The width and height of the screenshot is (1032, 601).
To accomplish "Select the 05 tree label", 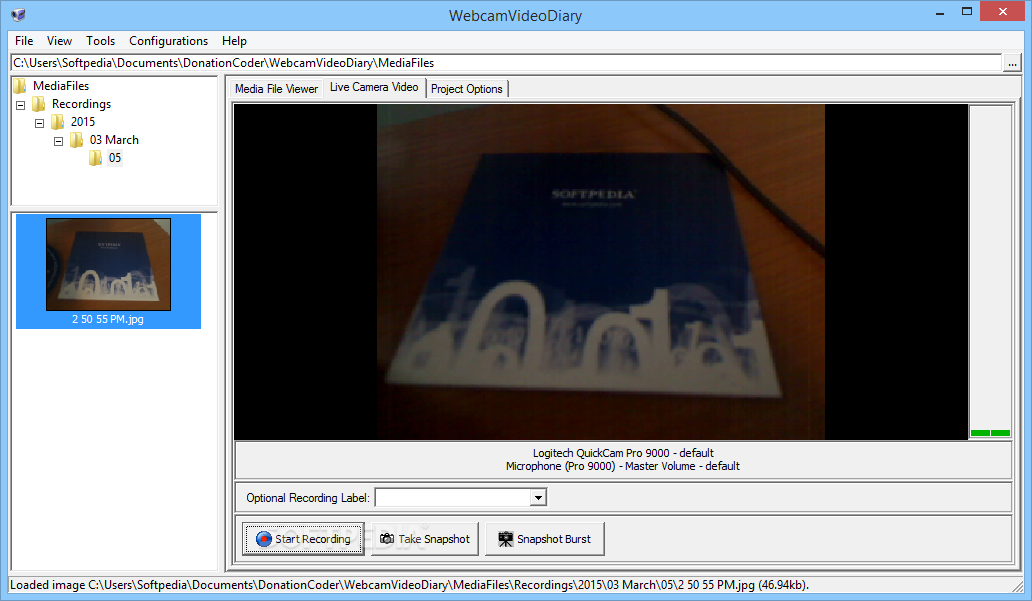I will pos(115,158).
